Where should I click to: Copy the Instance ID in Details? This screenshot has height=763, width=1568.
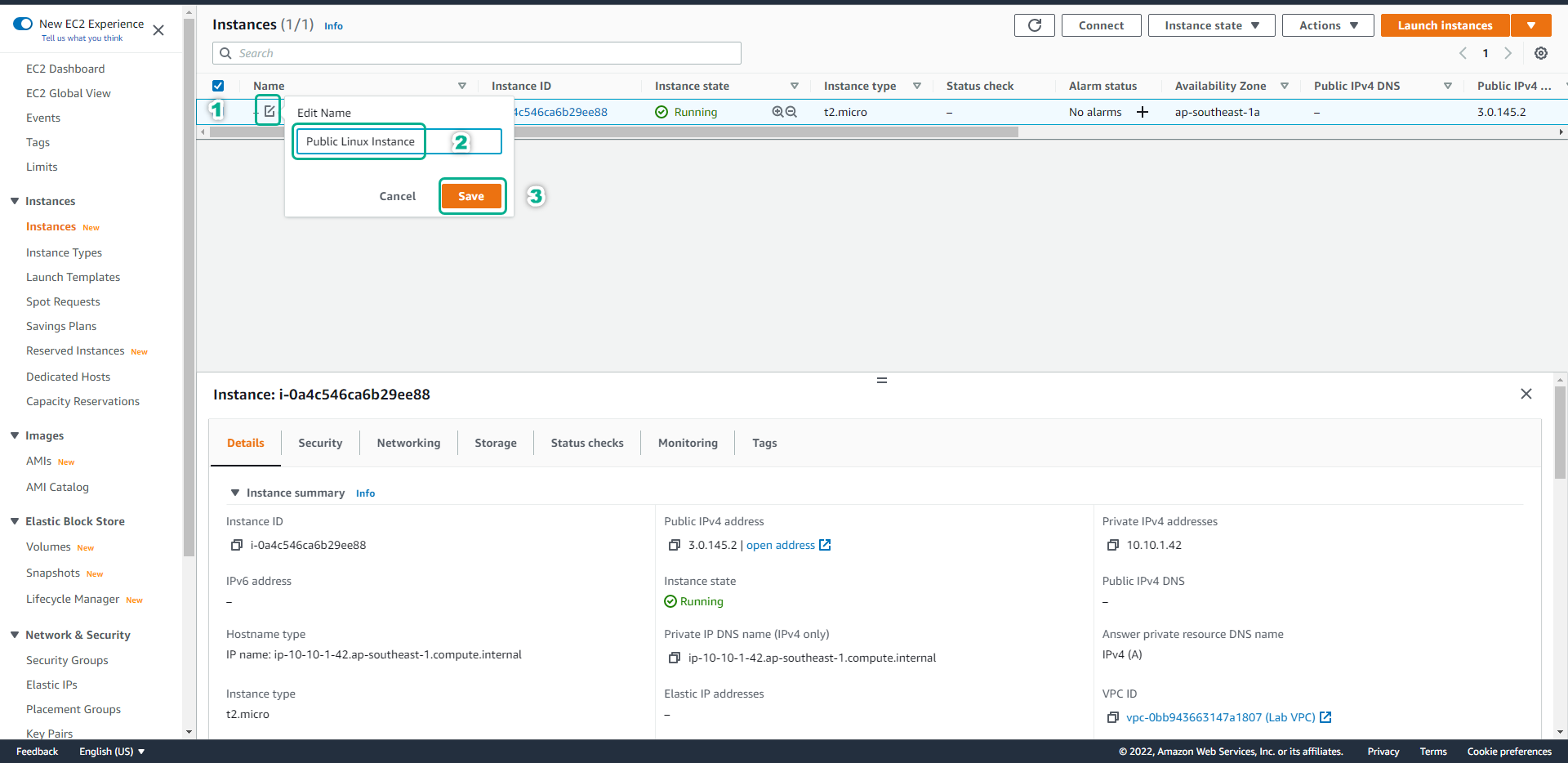pos(237,545)
